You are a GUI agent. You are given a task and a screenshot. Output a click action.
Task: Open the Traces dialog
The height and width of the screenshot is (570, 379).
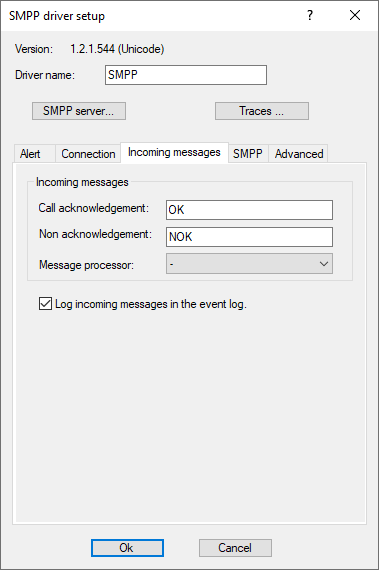(262, 111)
